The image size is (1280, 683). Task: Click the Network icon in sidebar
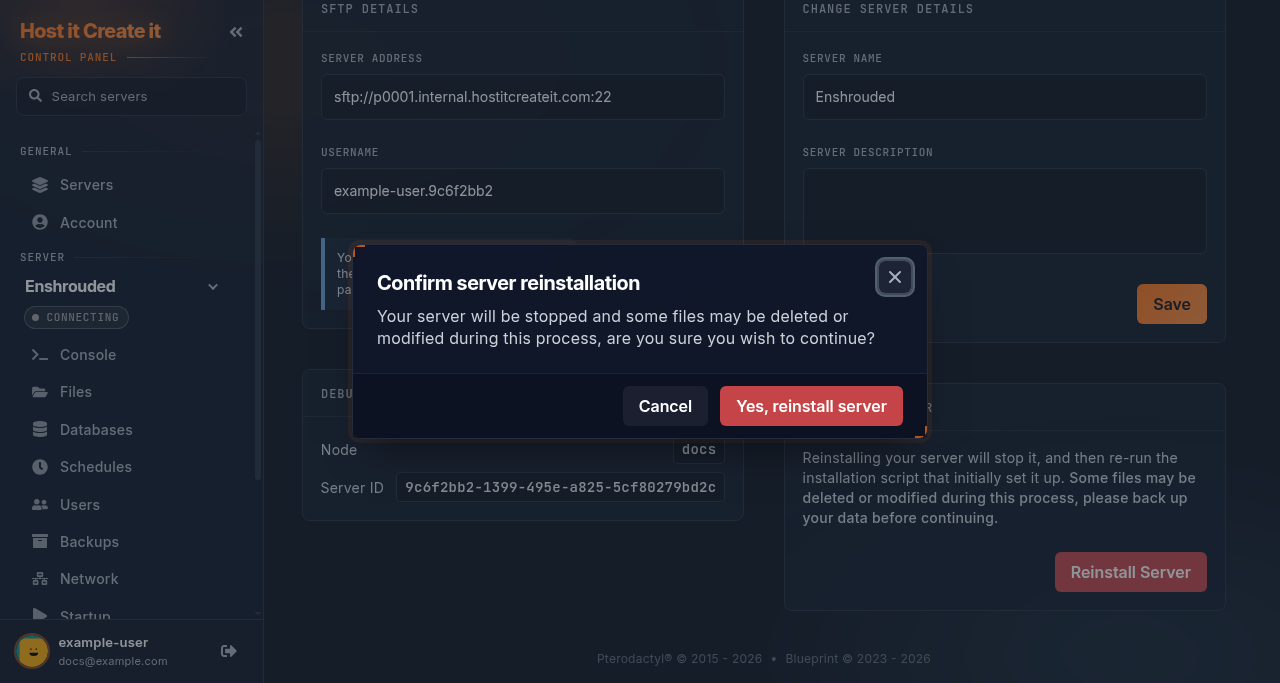pos(40,579)
